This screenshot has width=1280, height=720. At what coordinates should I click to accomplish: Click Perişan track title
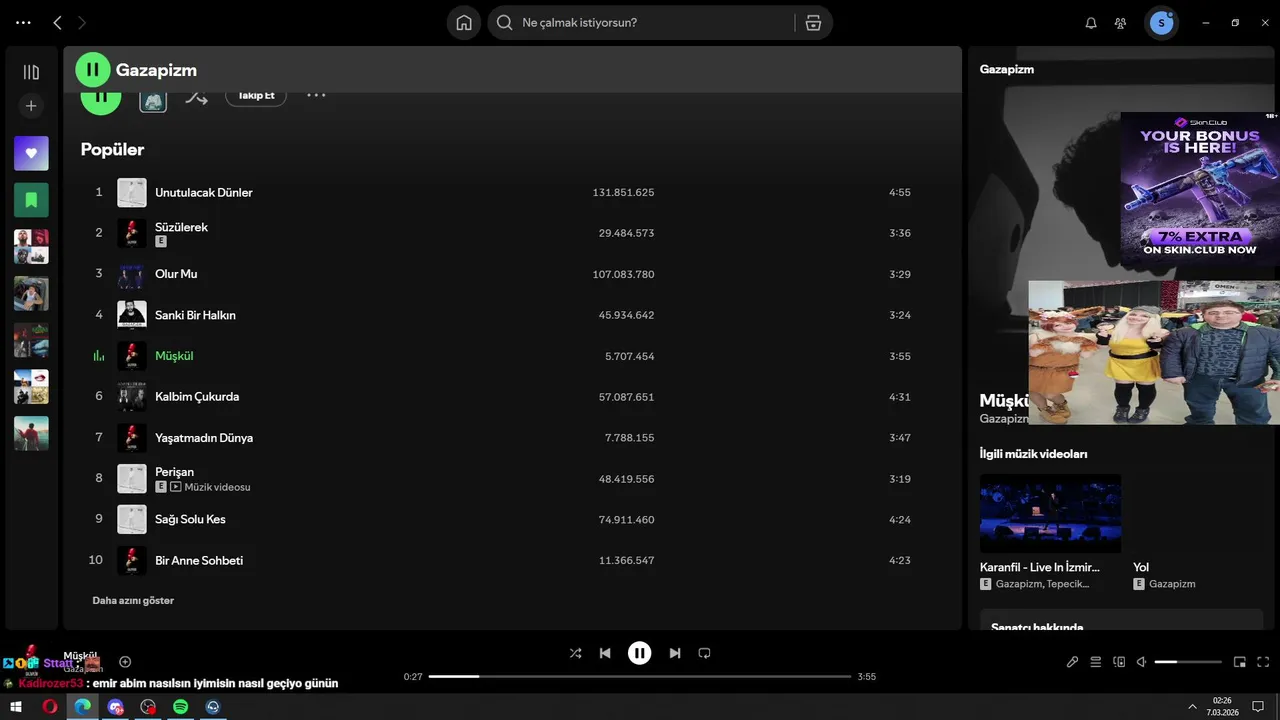click(x=174, y=472)
